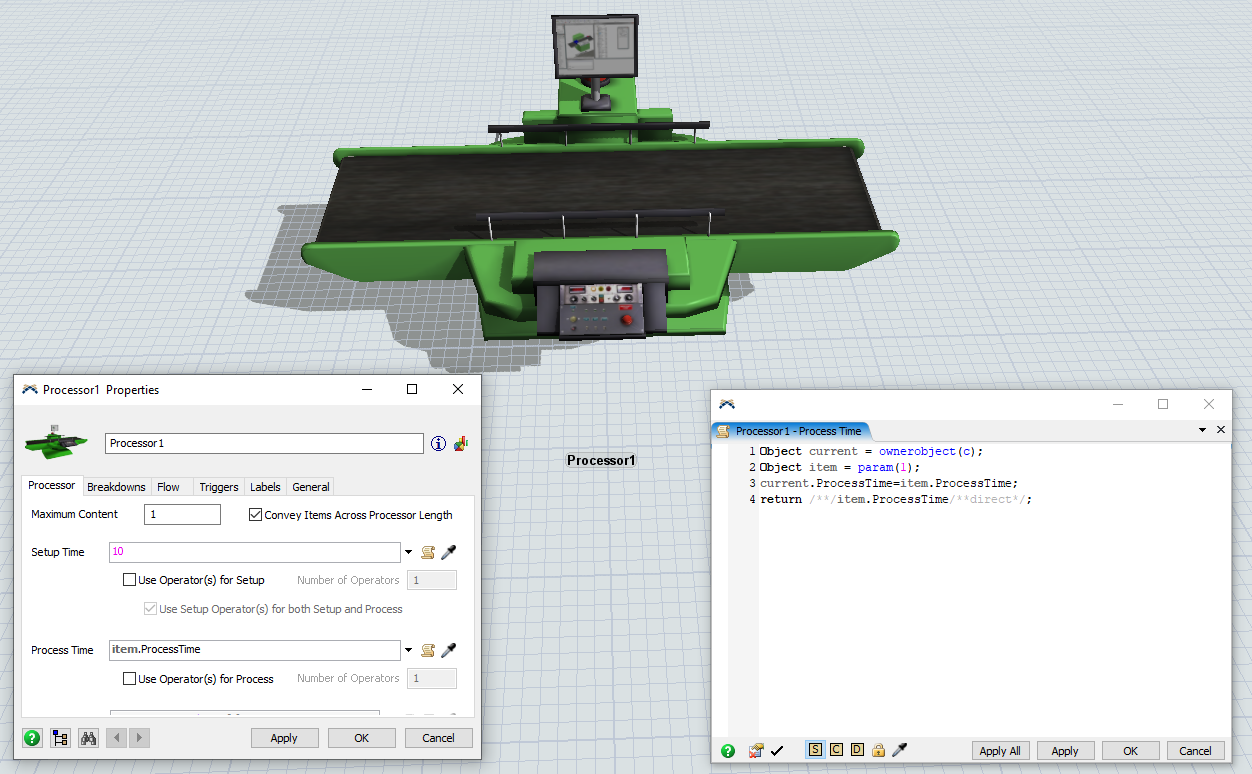This screenshot has height=774, width=1252.
Task: Enable Use Operator(s) for Process
Action: (129, 679)
